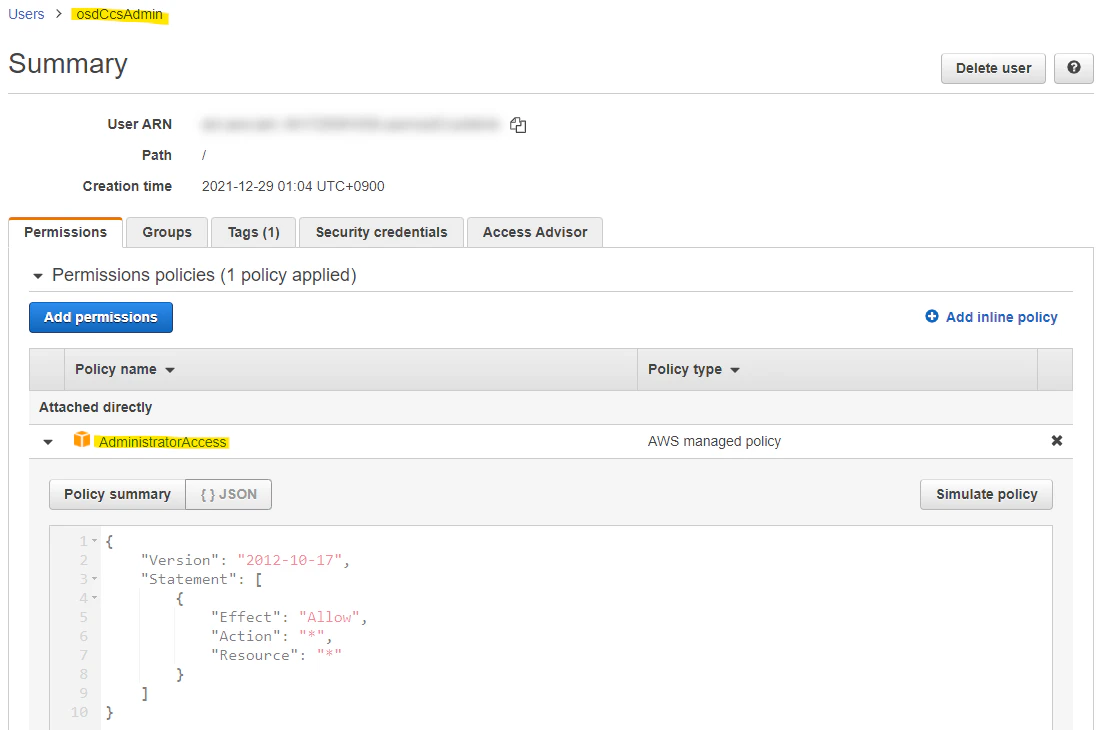This screenshot has width=1112, height=730.
Task: Collapse the Permissions policies section
Action: (x=38, y=276)
